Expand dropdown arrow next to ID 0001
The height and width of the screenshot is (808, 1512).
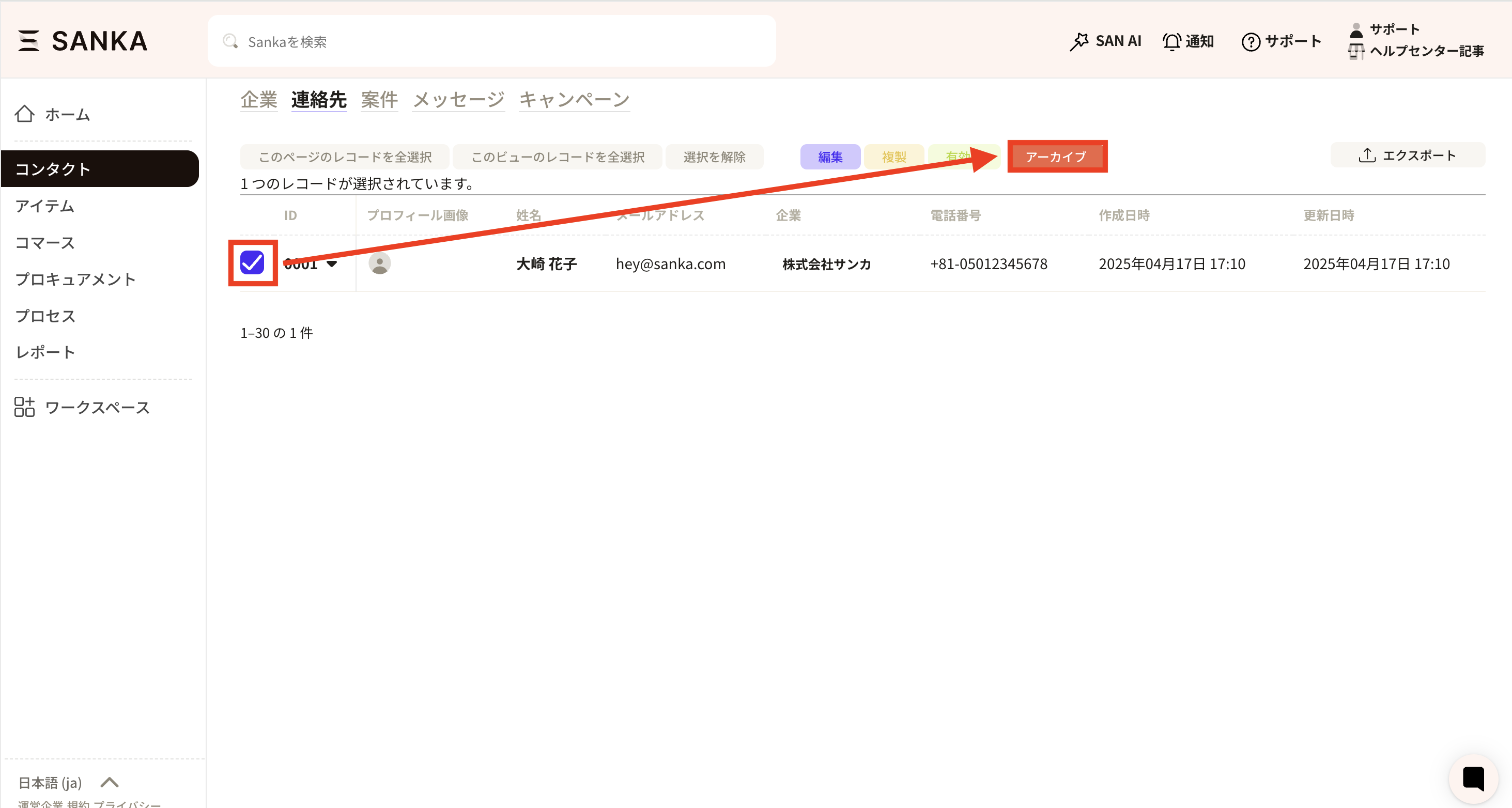[332, 264]
